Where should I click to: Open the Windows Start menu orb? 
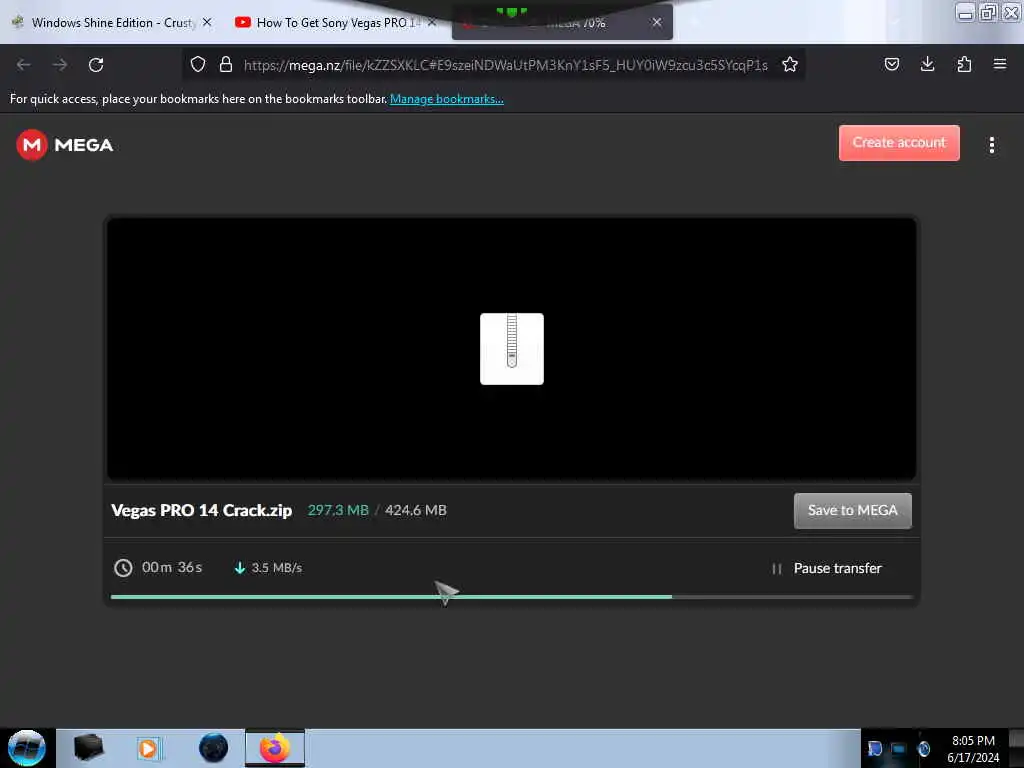(x=27, y=748)
